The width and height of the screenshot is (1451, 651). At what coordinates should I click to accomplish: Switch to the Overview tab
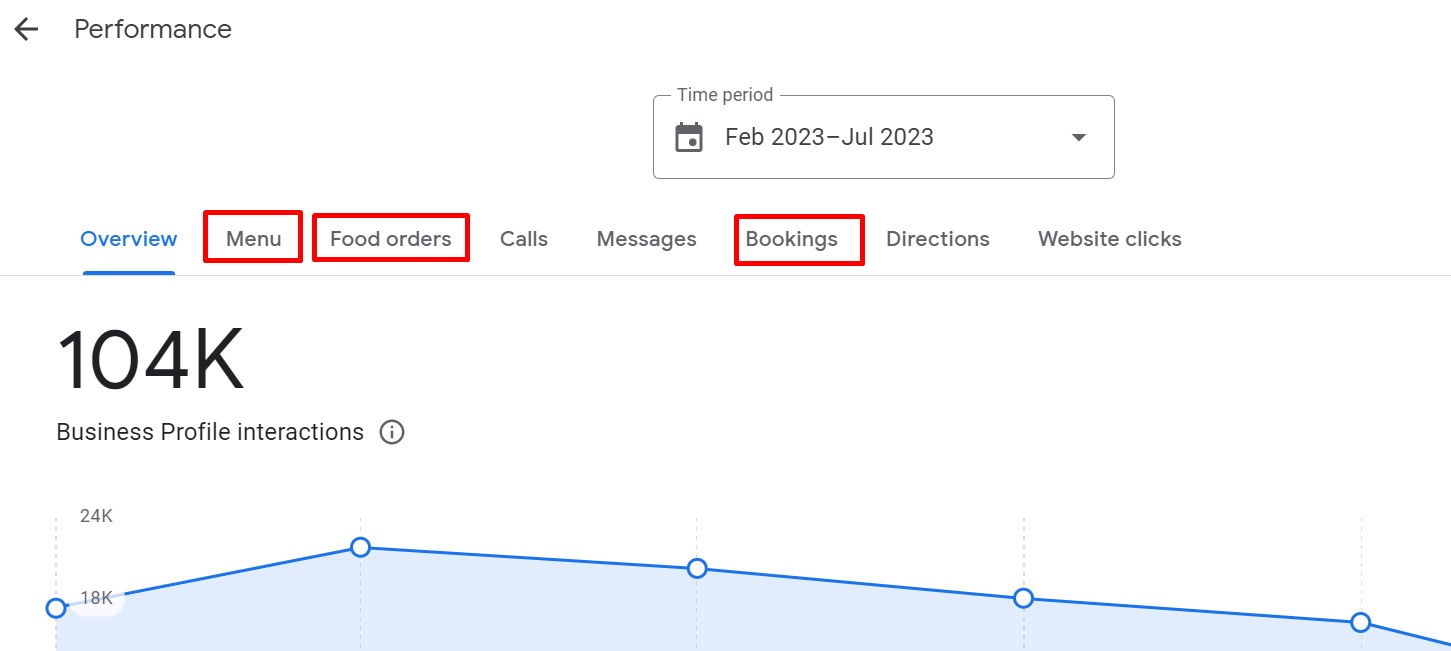point(129,239)
